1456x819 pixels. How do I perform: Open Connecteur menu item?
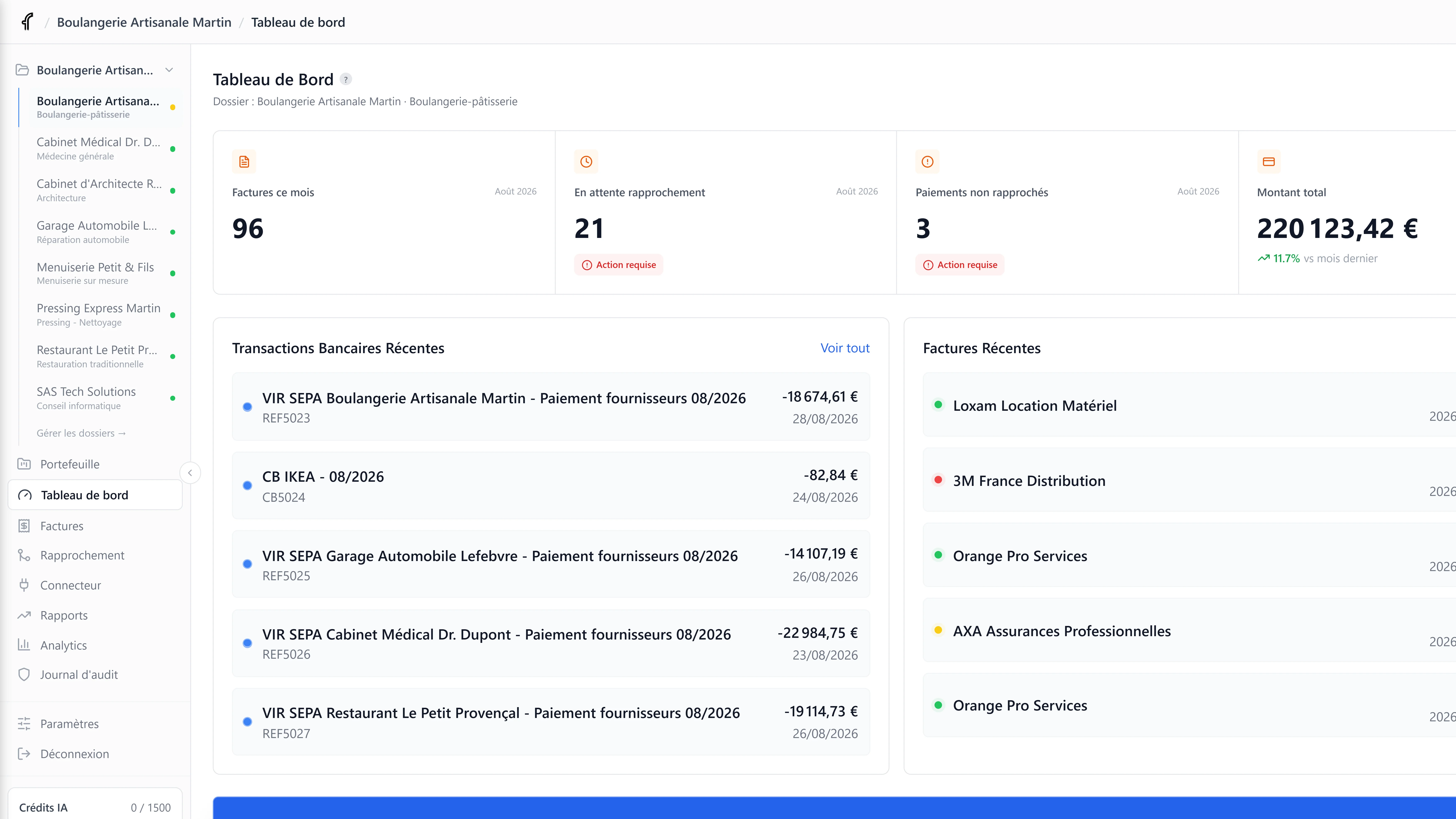[95, 585]
